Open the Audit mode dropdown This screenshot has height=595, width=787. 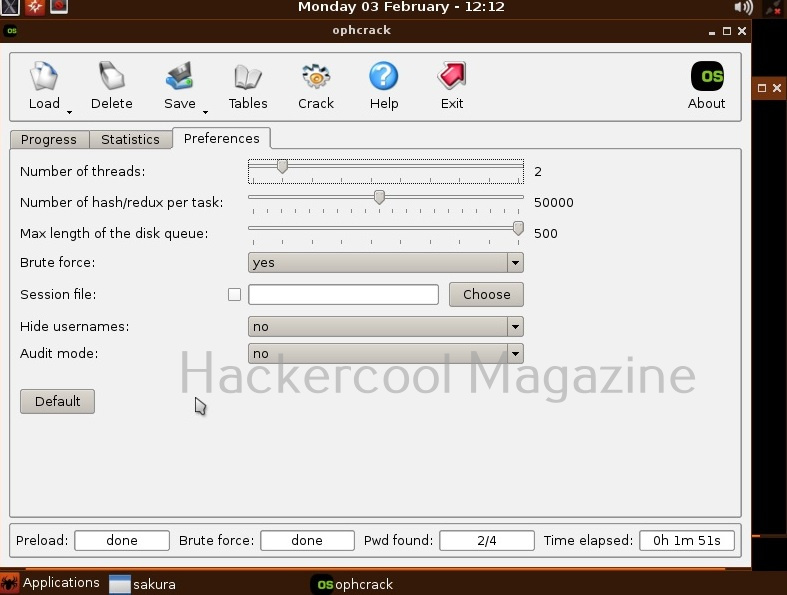pos(385,353)
